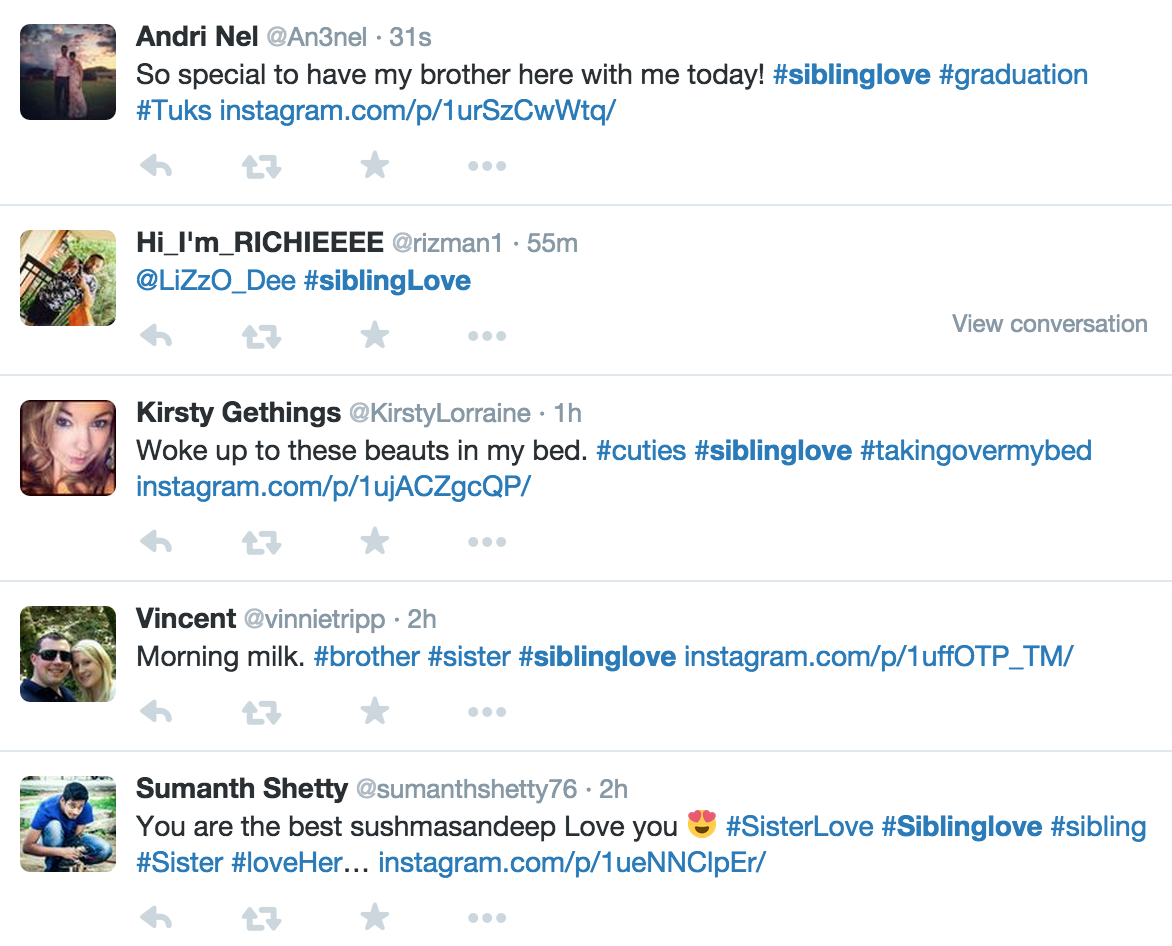
Task: Reply to Andri Nel's tweet
Action: (156, 165)
